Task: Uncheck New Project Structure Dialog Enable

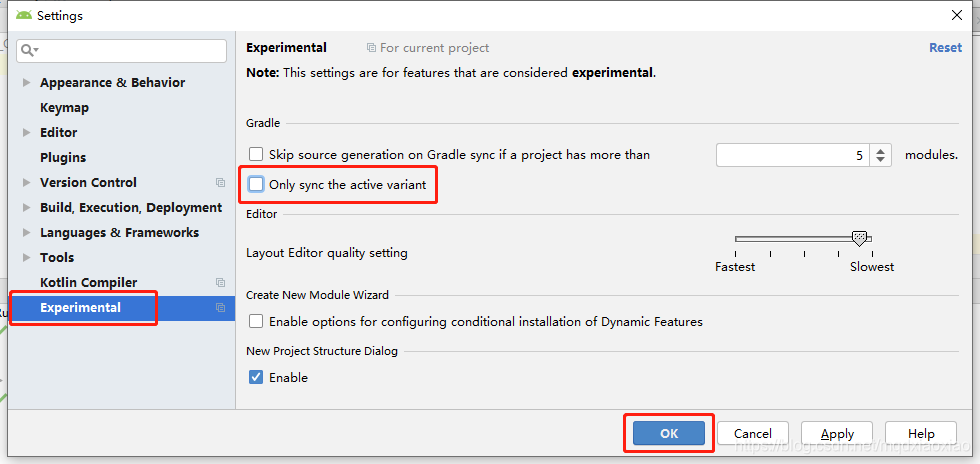Action: tap(256, 377)
